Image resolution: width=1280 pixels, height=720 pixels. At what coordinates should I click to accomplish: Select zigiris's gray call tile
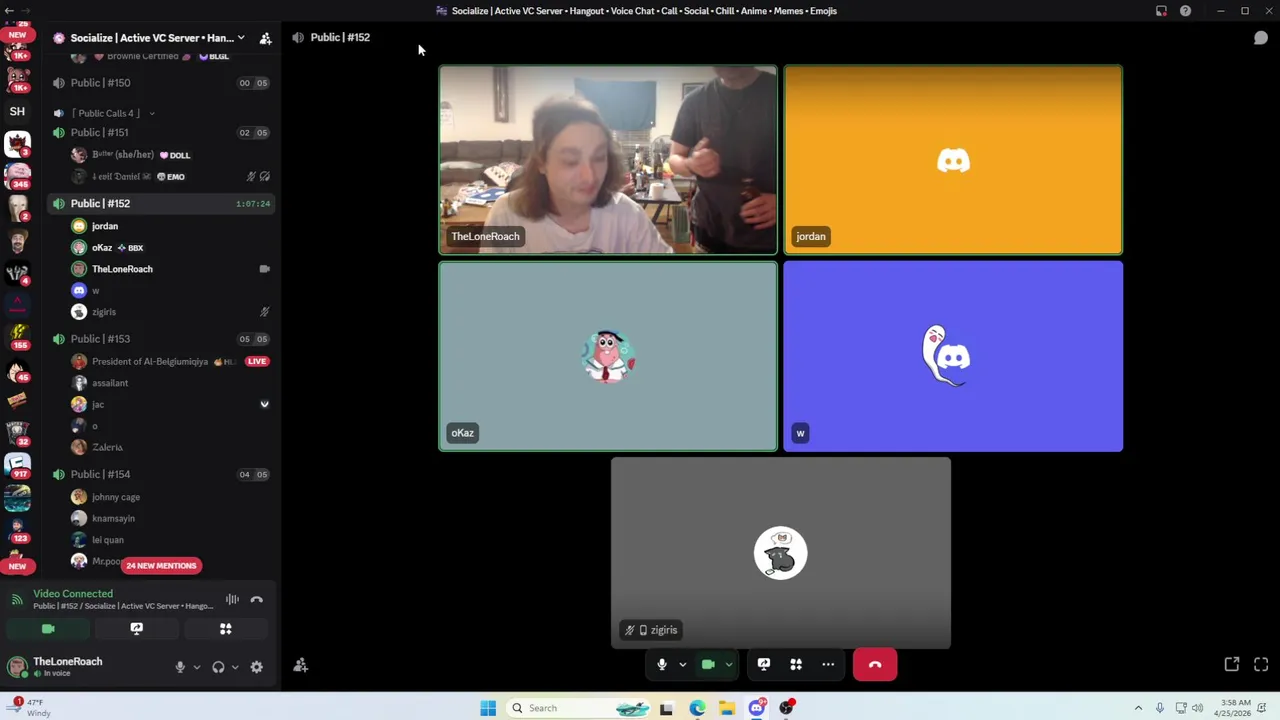[x=781, y=553]
